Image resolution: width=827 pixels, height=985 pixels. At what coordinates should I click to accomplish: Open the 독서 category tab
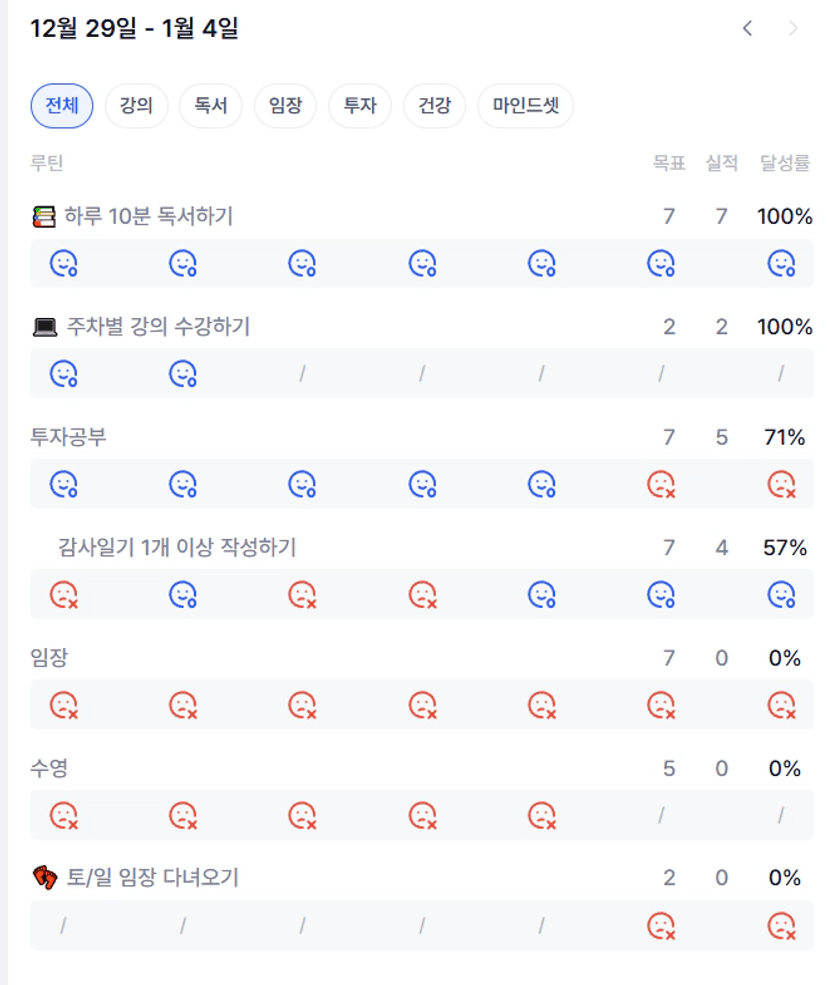pos(211,106)
